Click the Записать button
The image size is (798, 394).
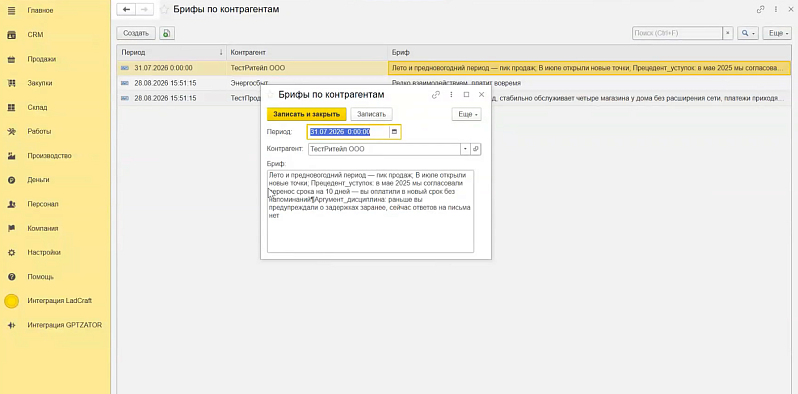tap(372, 115)
